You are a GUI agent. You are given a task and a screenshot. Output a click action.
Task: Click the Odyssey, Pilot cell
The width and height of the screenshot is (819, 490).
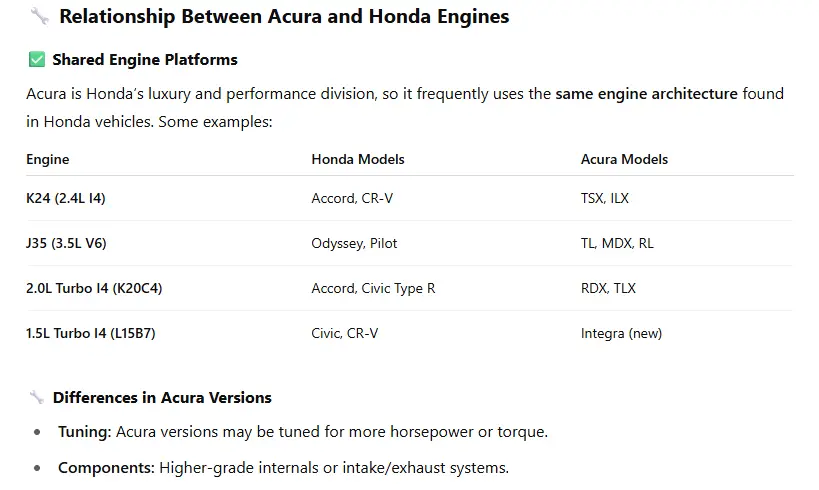tap(348, 243)
